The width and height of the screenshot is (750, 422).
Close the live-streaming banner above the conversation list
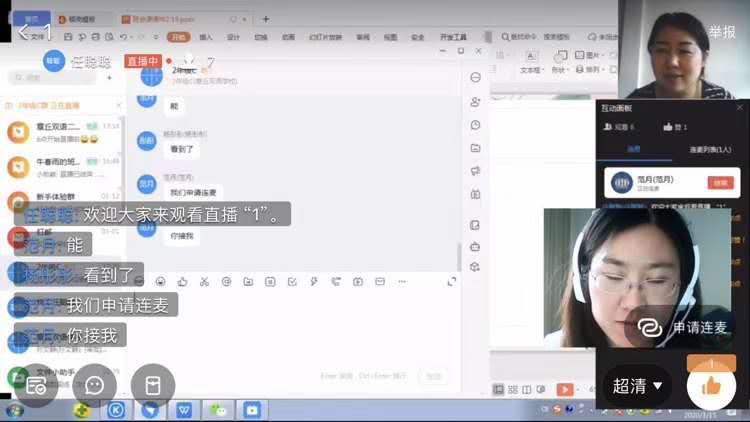(119, 105)
